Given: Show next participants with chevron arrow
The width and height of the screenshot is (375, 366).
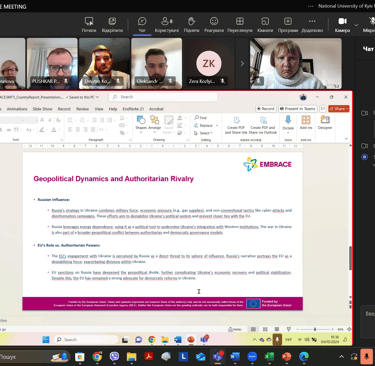Looking at the screenshot, I should [242, 63].
